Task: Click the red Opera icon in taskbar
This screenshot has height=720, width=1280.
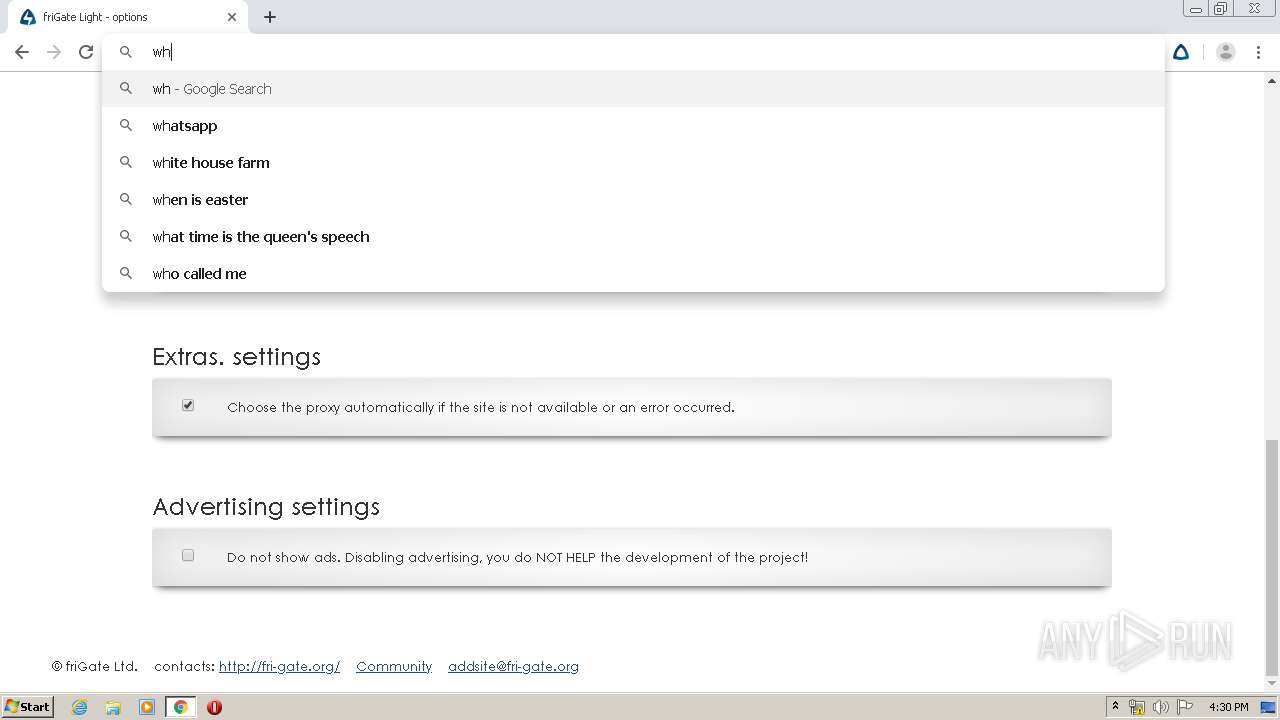Action: click(214, 707)
